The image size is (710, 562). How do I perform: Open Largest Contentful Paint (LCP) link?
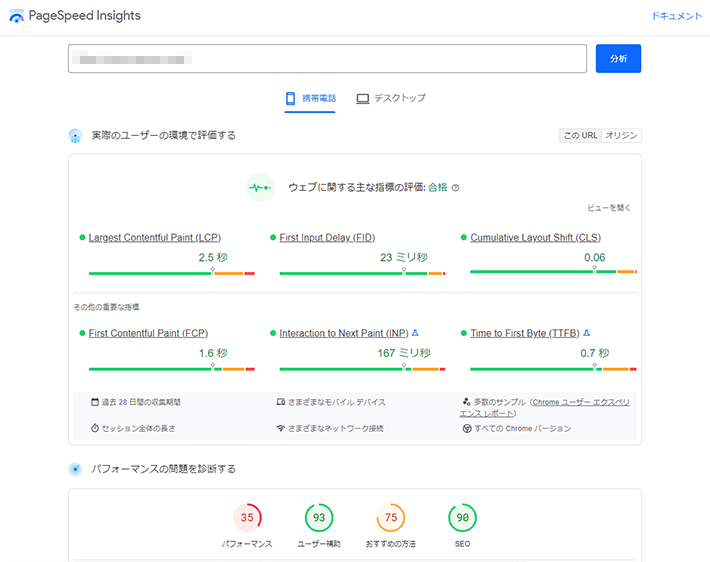coord(154,237)
